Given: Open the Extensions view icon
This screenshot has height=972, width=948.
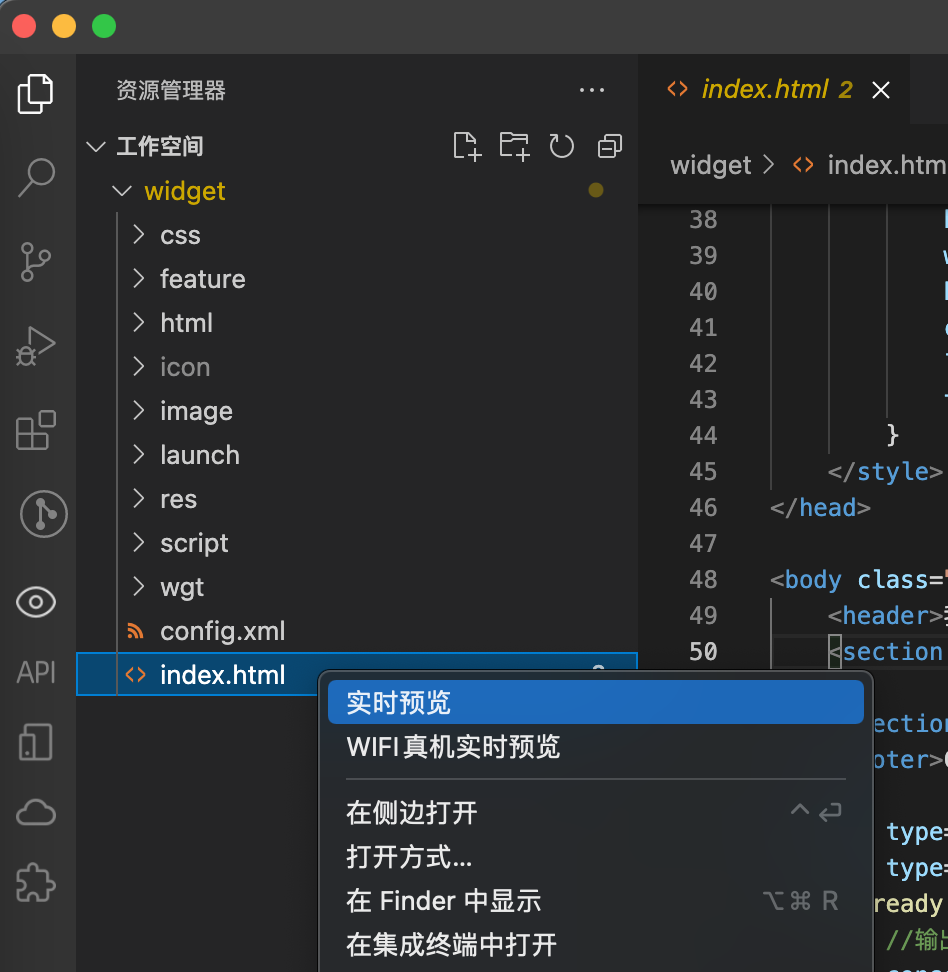Looking at the screenshot, I should (36, 431).
